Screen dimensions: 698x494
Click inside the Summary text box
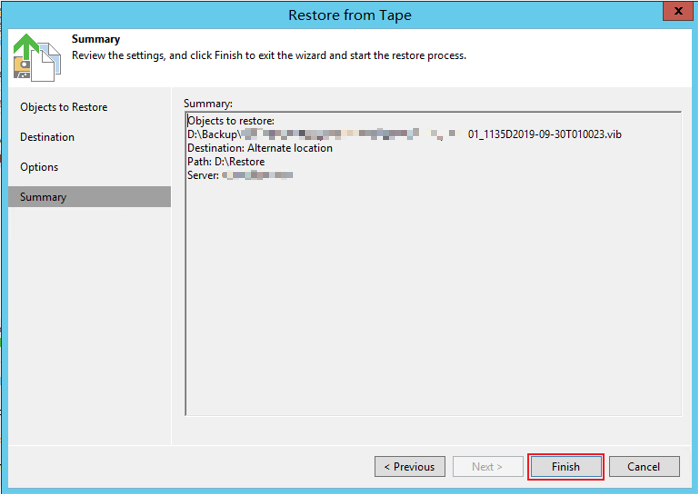point(433,263)
